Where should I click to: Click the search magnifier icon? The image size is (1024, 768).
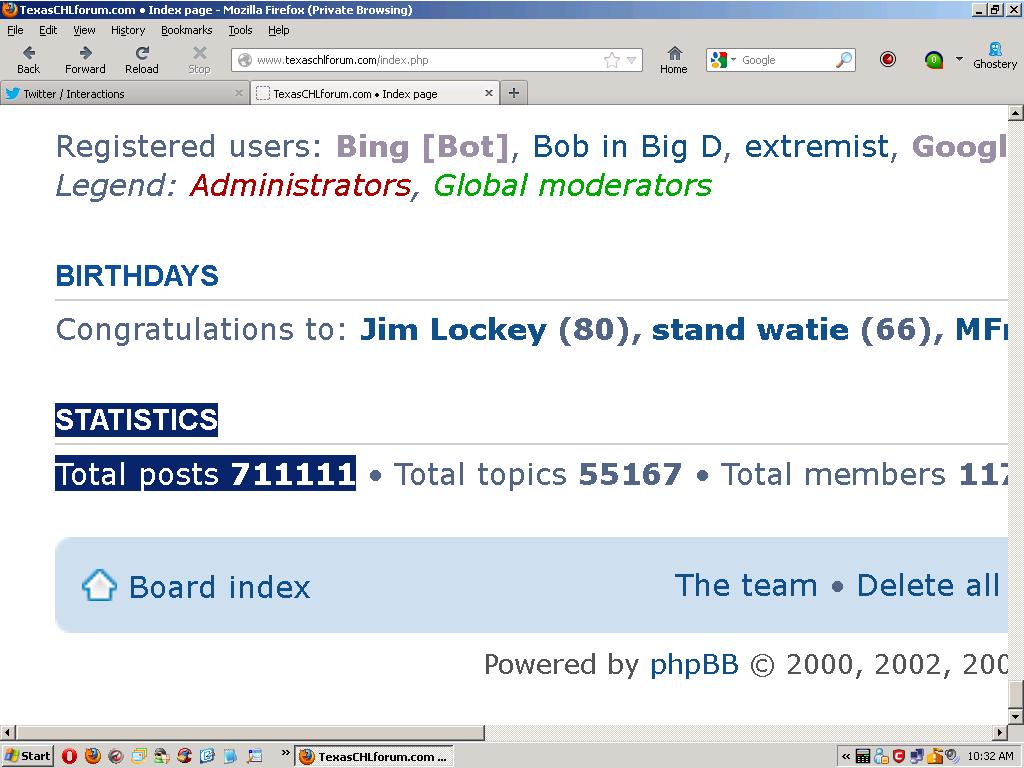pos(844,60)
